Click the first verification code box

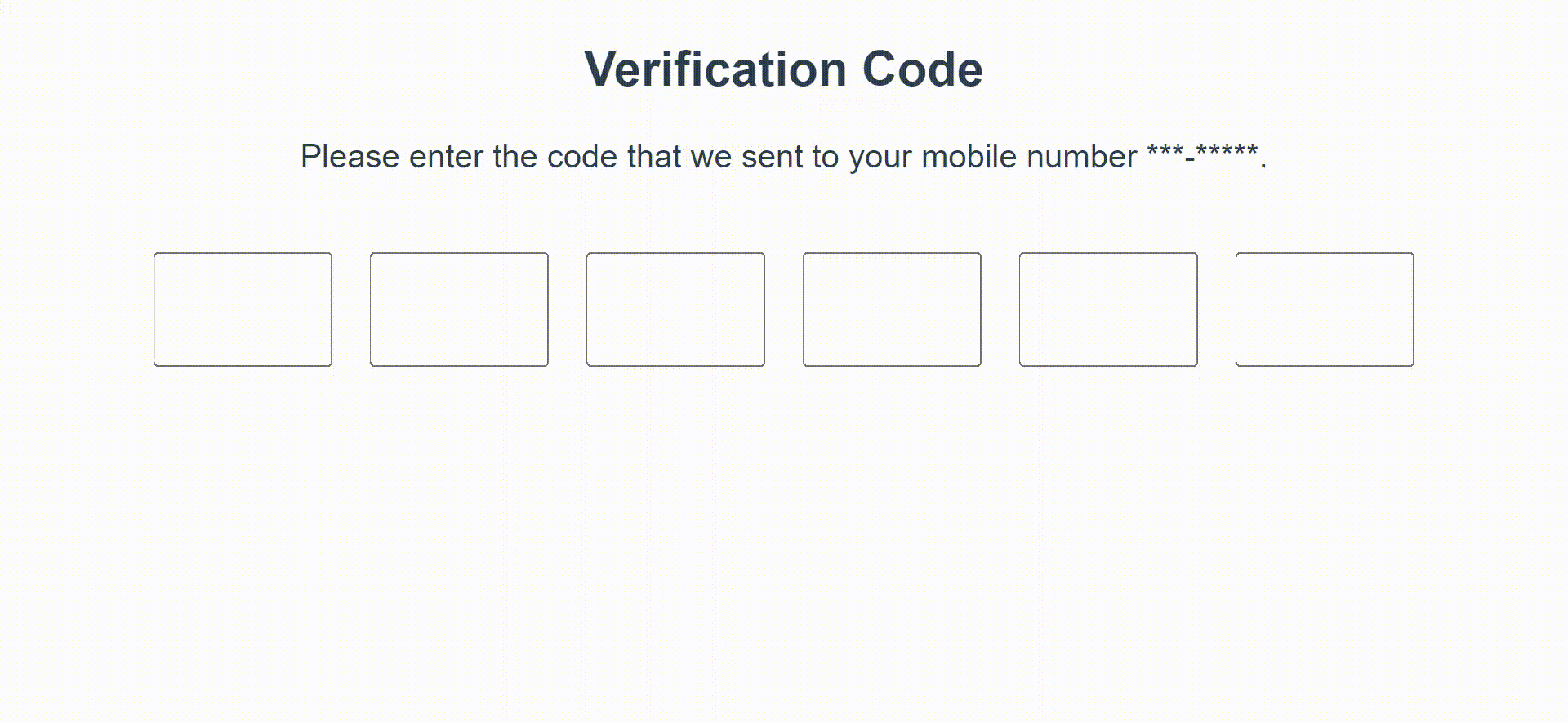tap(243, 310)
